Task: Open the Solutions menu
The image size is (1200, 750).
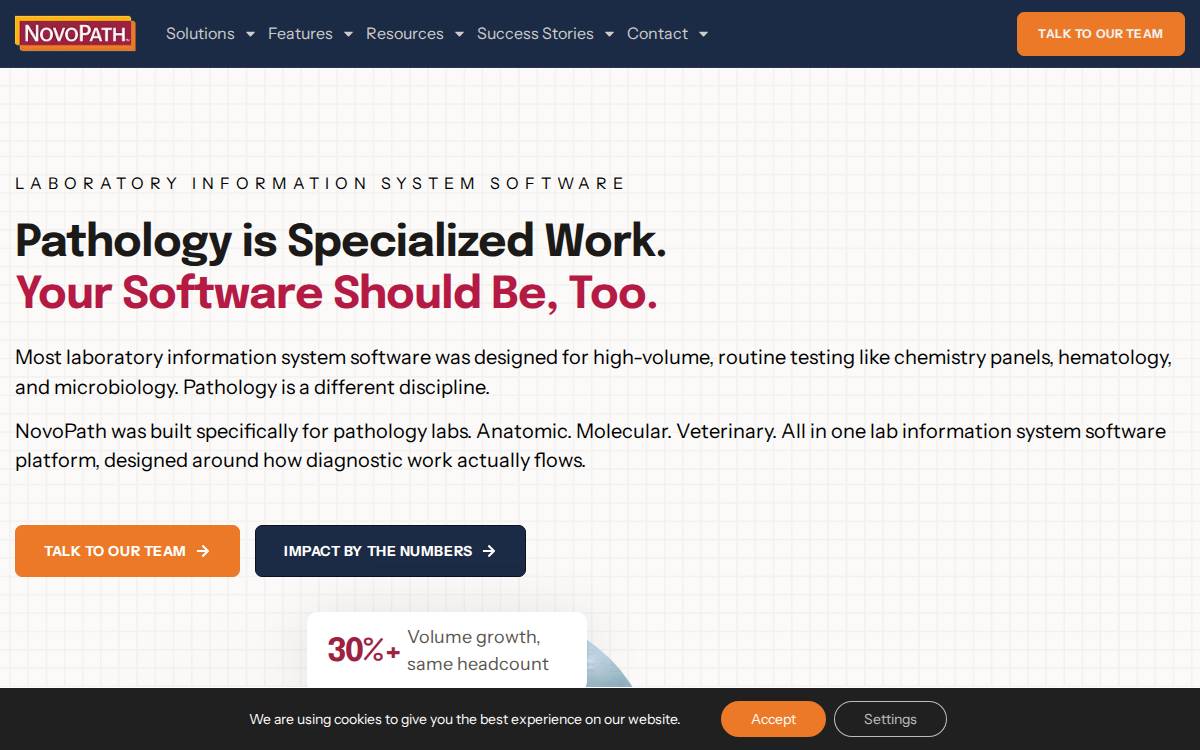Action: click(200, 34)
